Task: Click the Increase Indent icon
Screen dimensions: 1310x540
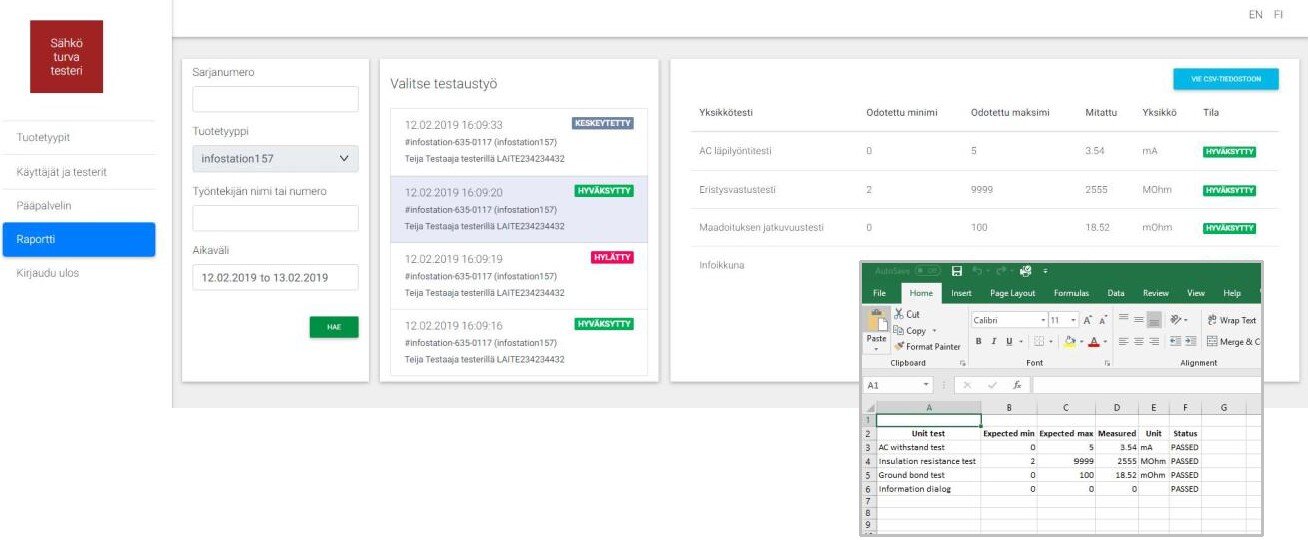Action: [1191, 341]
